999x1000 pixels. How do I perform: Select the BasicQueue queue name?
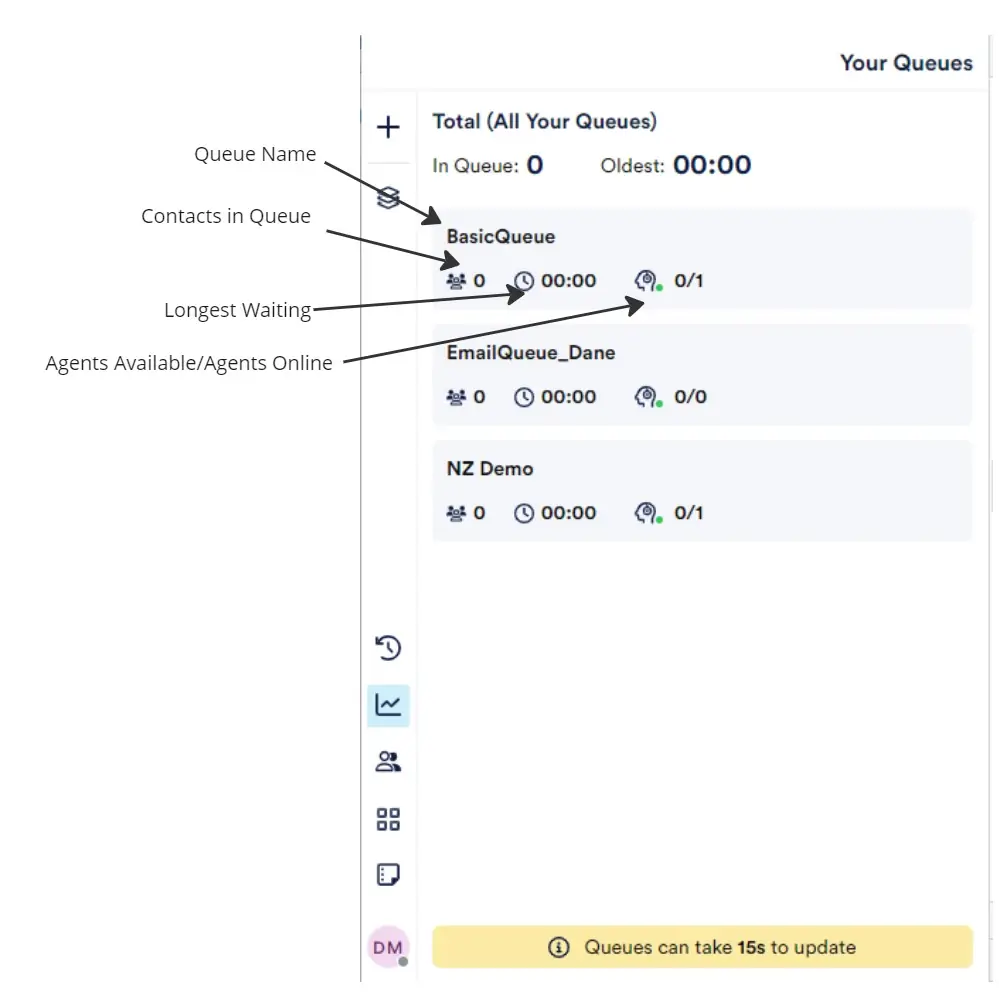click(x=500, y=237)
